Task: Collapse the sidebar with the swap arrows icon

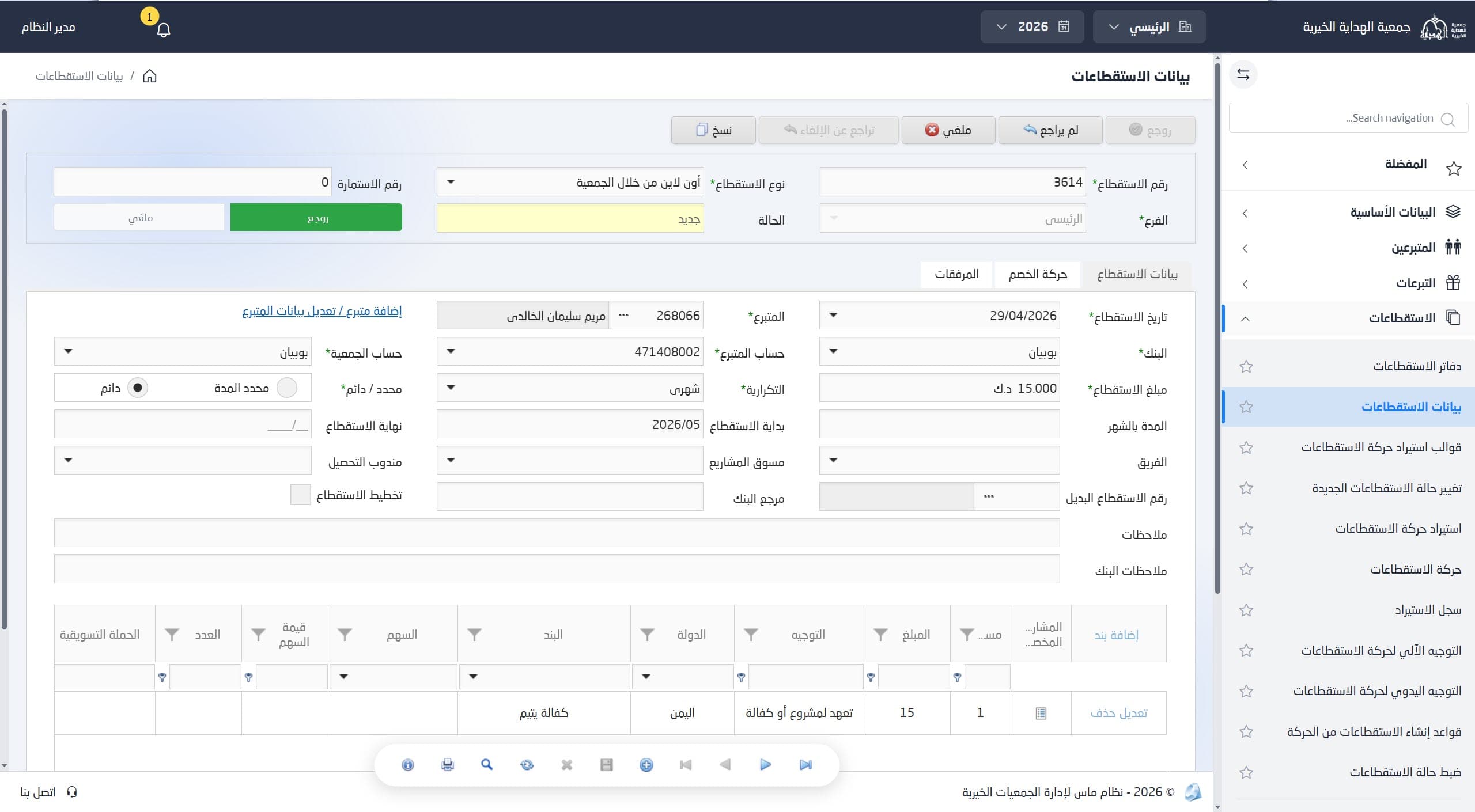Action: coord(1243,75)
